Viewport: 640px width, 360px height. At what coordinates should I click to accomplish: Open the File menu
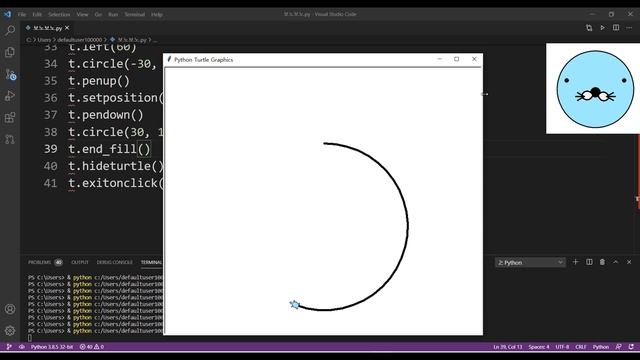click(x=22, y=14)
